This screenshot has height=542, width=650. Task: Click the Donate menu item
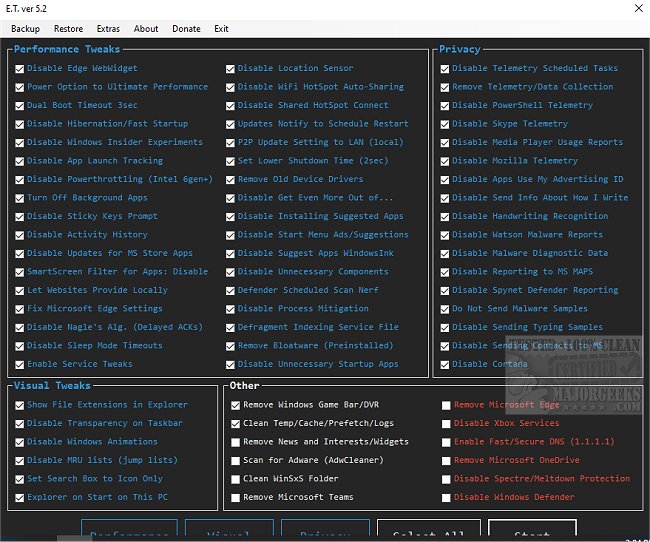(186, 29)
